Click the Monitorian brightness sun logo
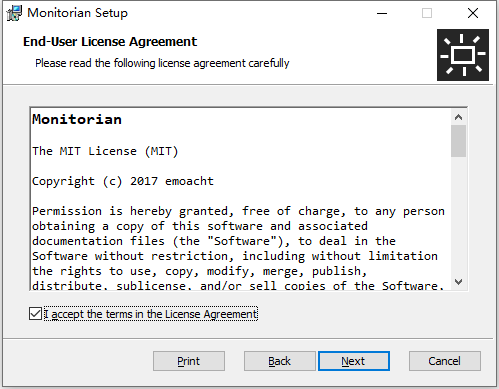This screenshot has height=389, width=499. point(463,55)
